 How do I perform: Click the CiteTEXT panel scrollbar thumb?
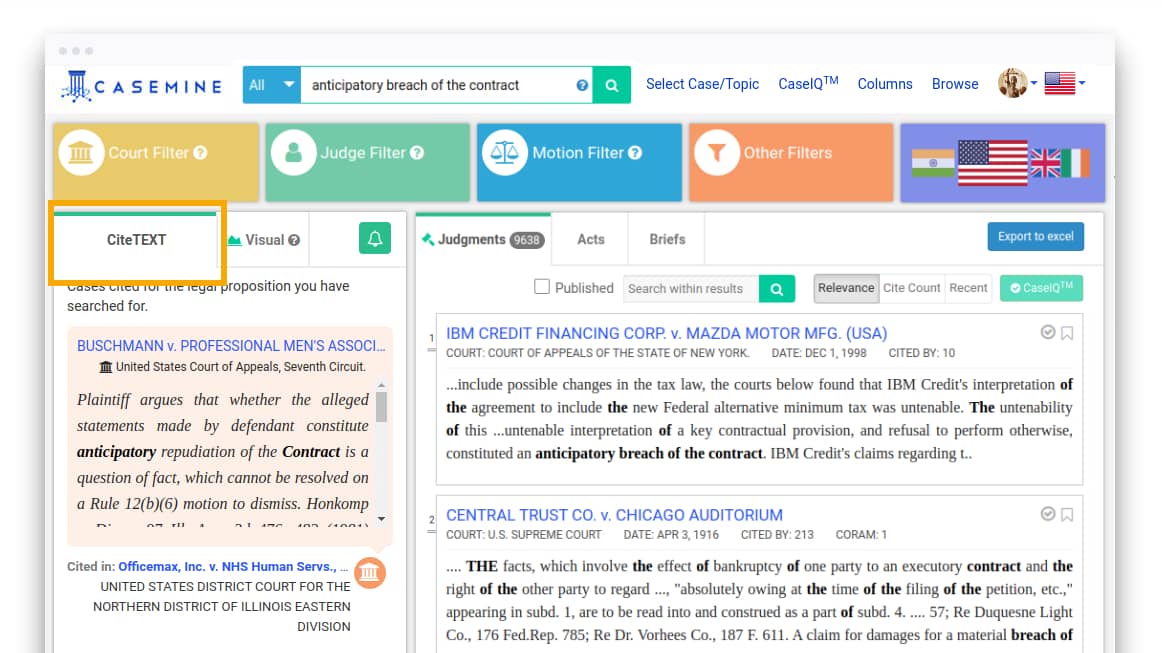click(381, 407)
